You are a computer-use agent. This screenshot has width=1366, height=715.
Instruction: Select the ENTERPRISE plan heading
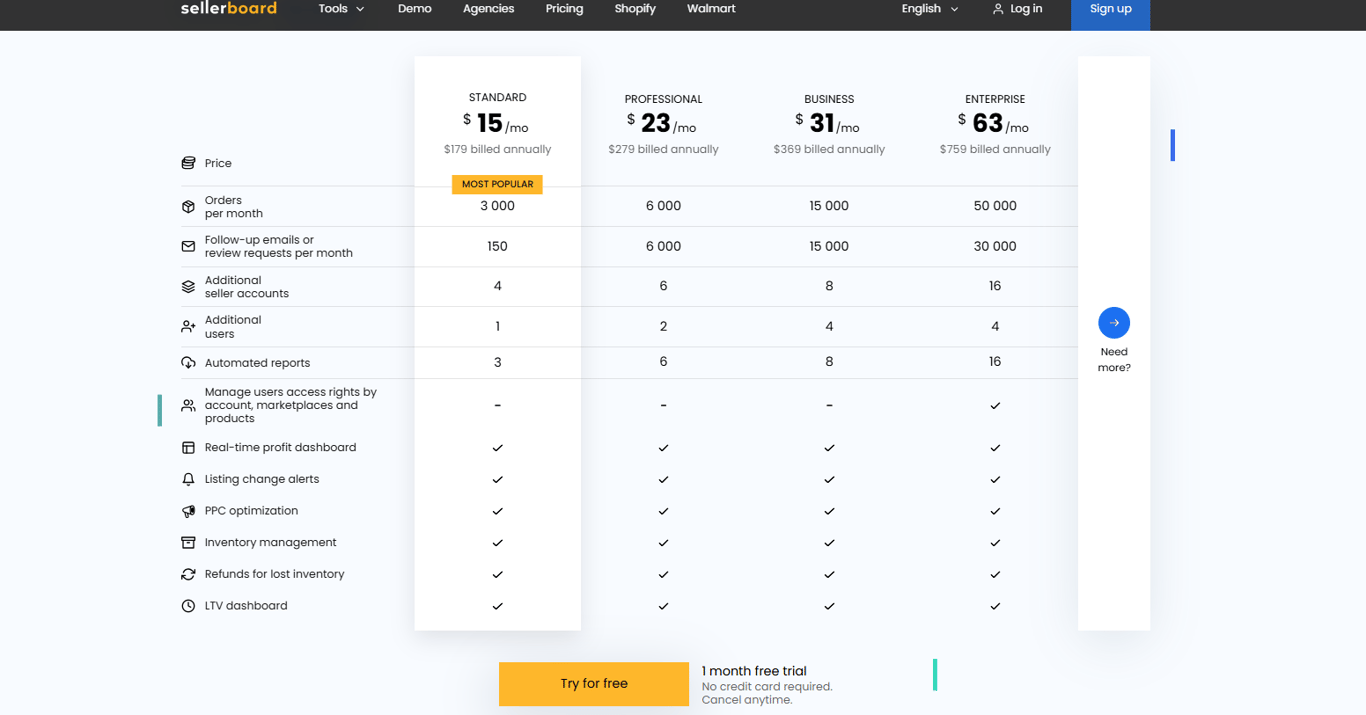tap(995, 99)
